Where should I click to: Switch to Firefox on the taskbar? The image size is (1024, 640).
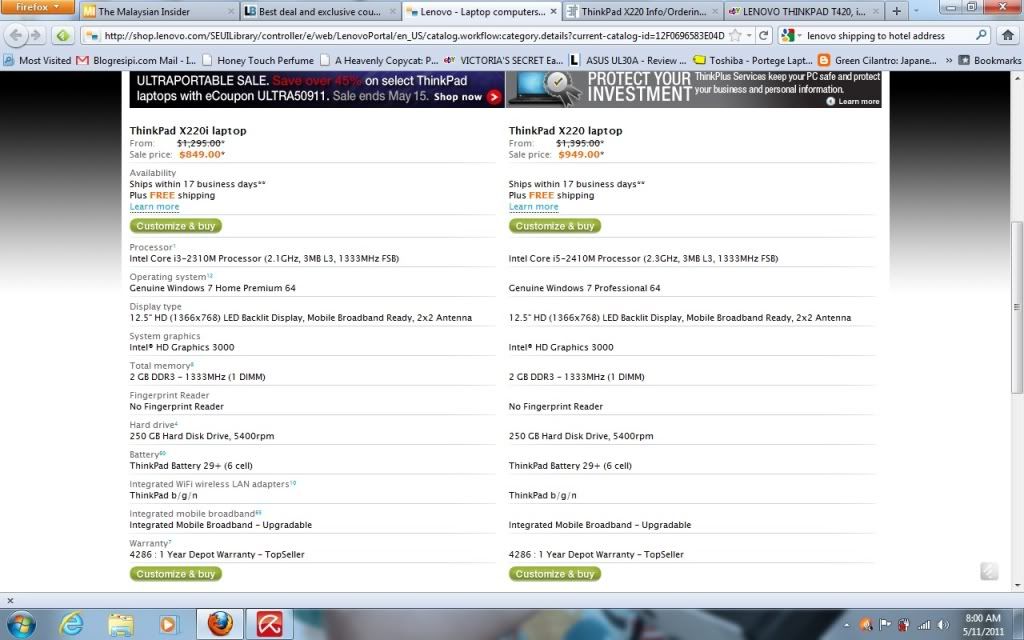coord(220,624)
